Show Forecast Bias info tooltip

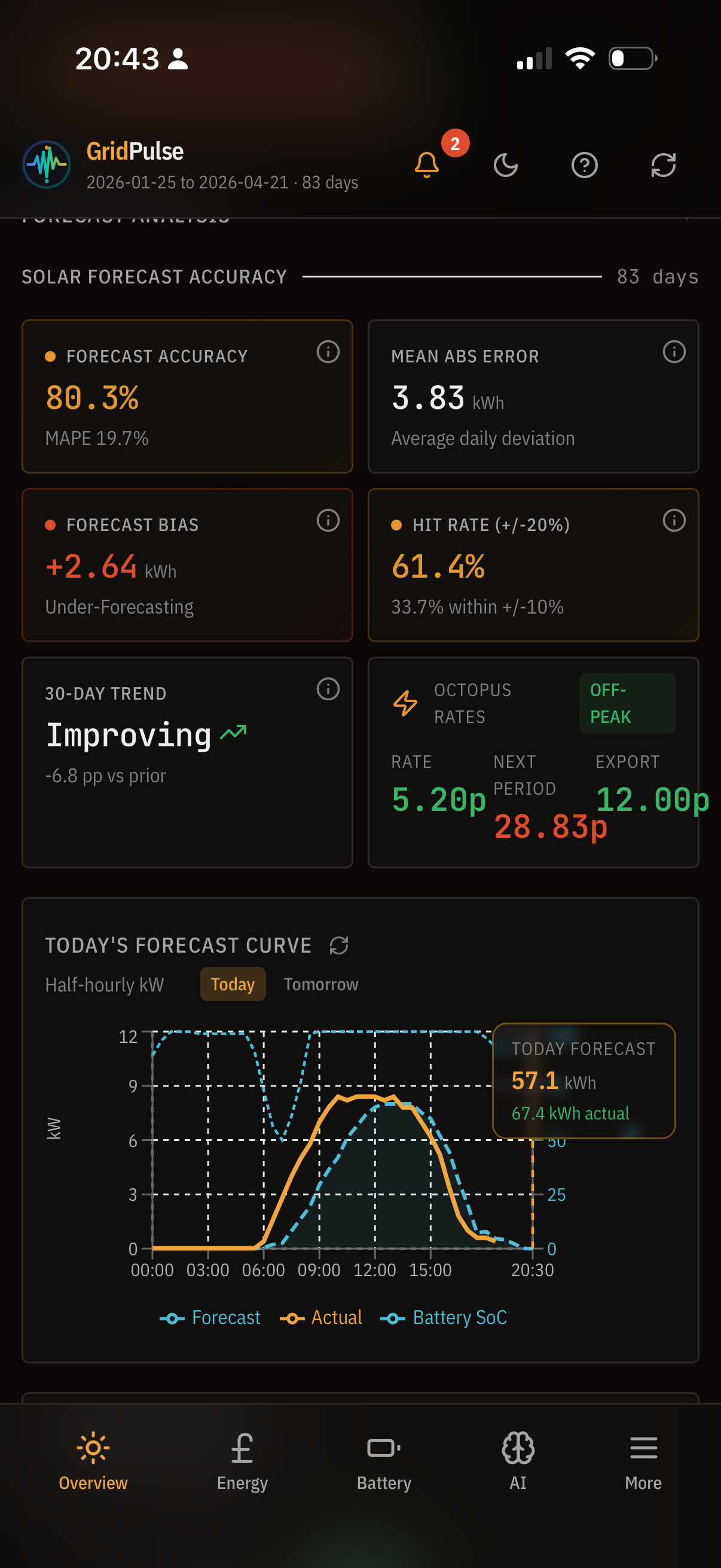pyautogui.click(x=328, y=520)
